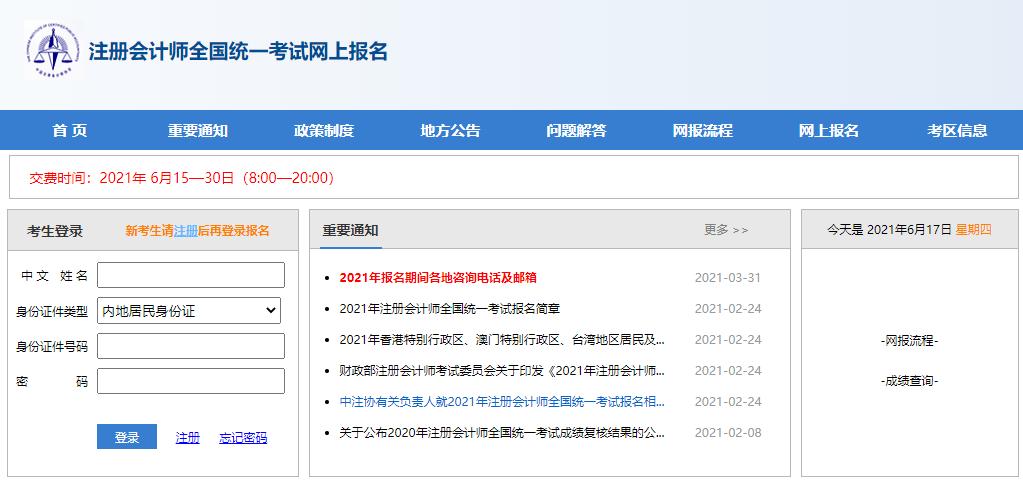Screen dimensions: 1023x483
Task: Select 地方公告 in the navigation bar
Action: pyautogui.click(x=450, y=130)
